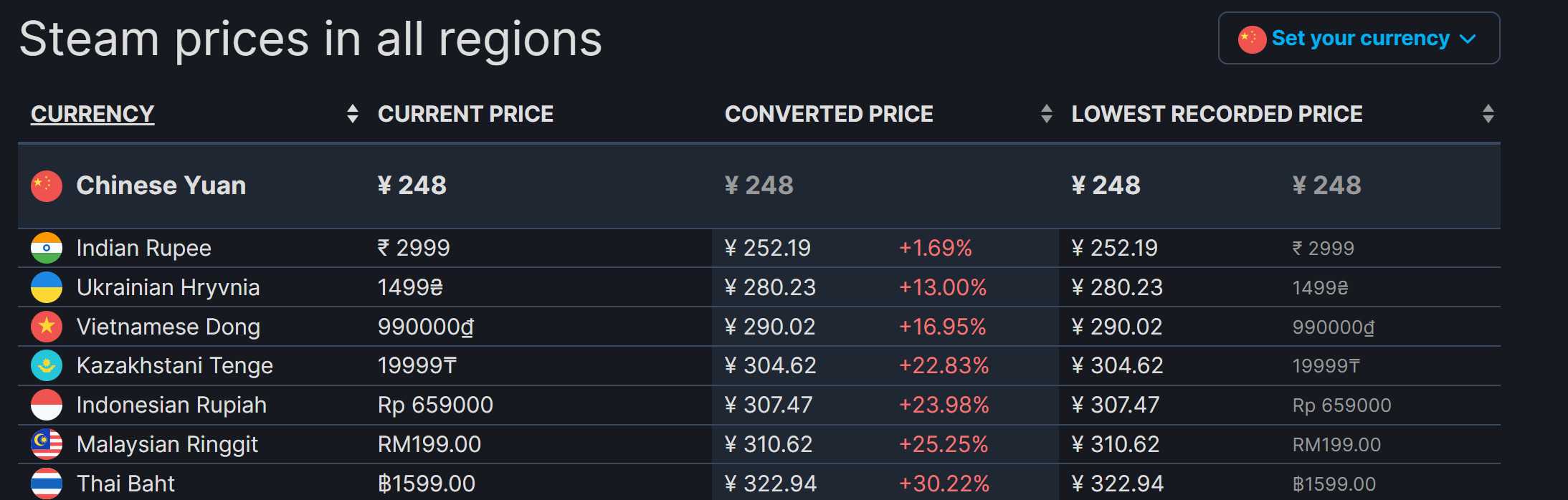Viewport: 1568px width, 500px height.
Task: Click the CURRENCY column header
Action: (x=92, y=114)
